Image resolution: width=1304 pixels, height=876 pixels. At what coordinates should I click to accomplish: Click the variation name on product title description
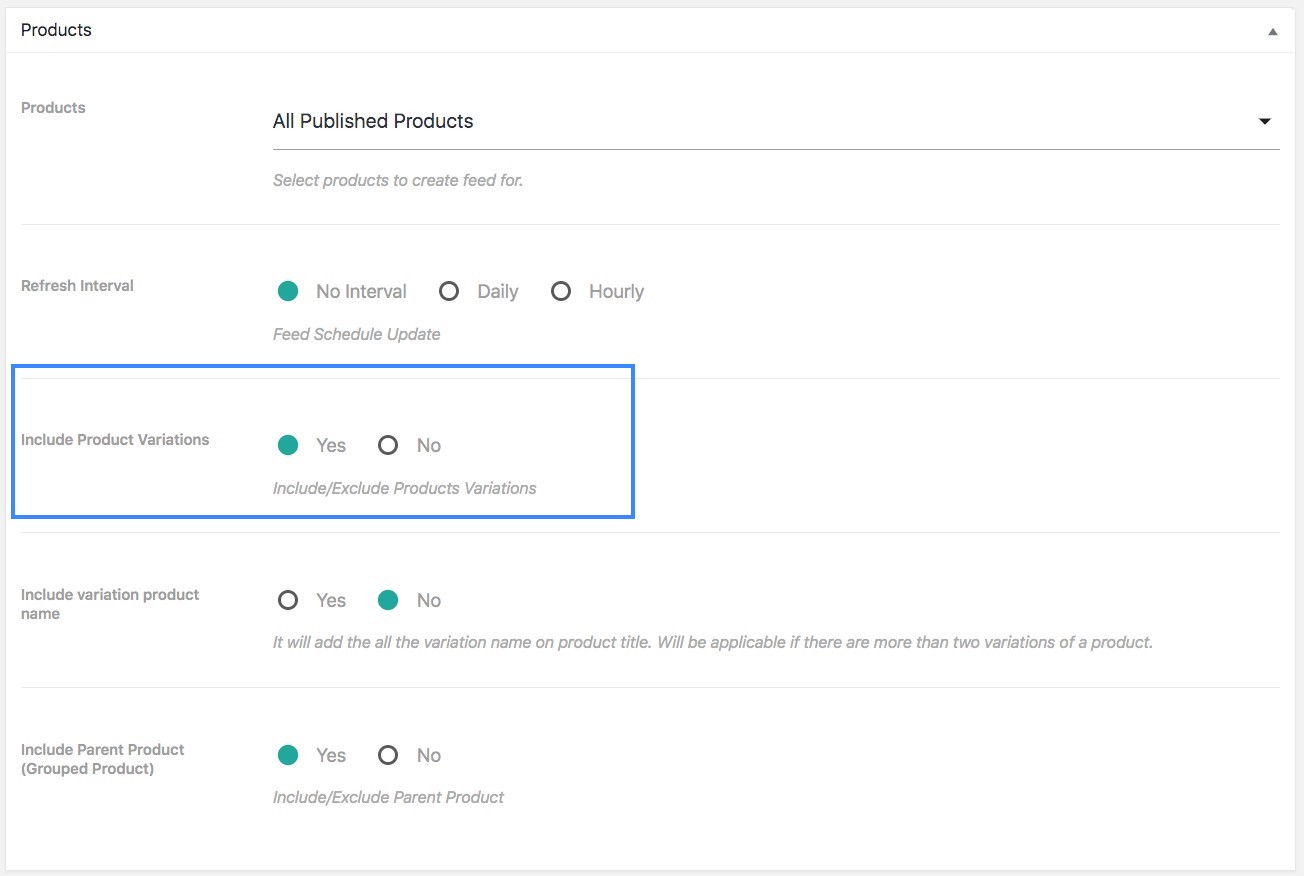(713, 642)
